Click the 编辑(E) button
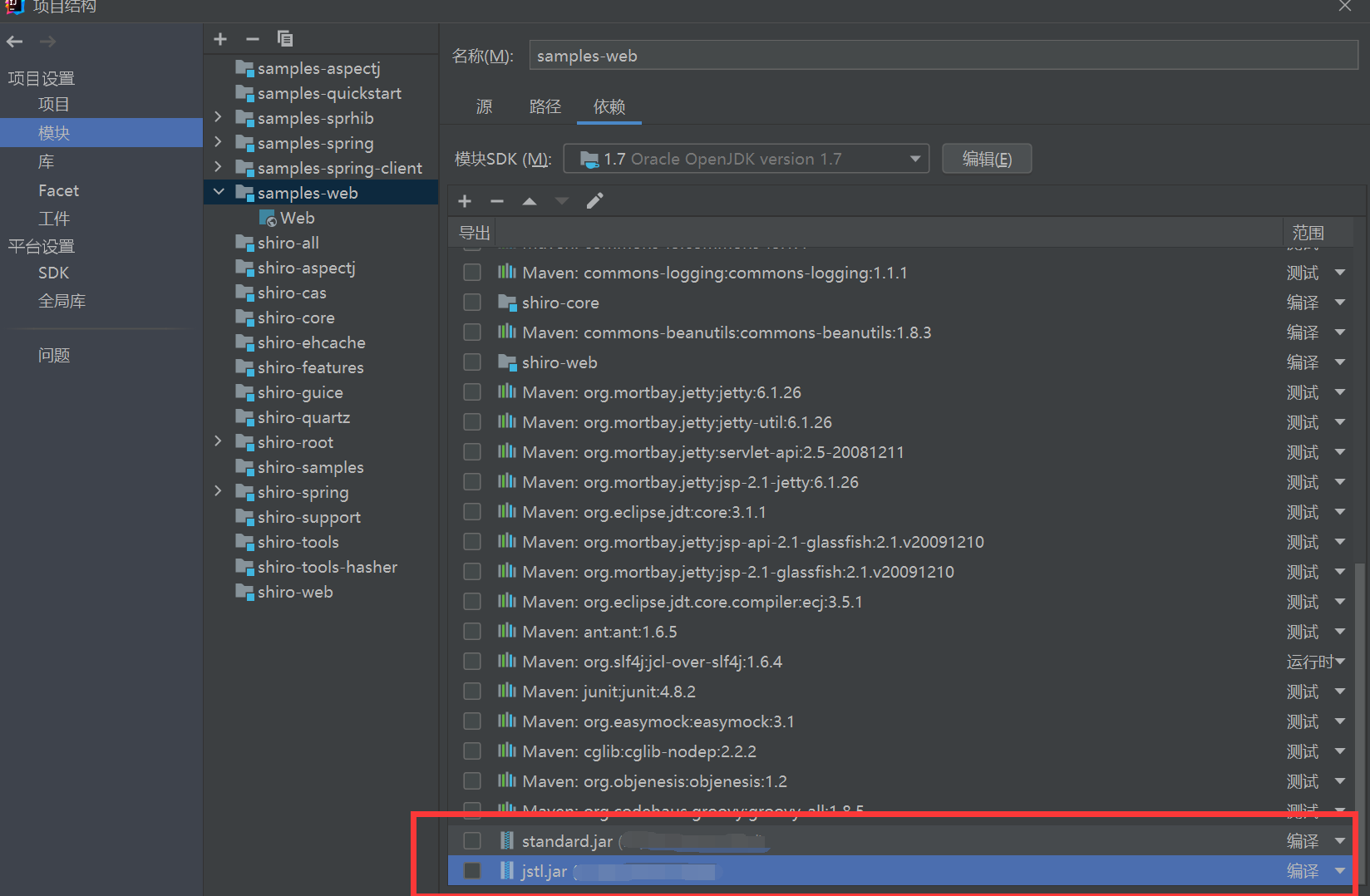The height and width of the screenshot is (896, 1370). [987, 159]
